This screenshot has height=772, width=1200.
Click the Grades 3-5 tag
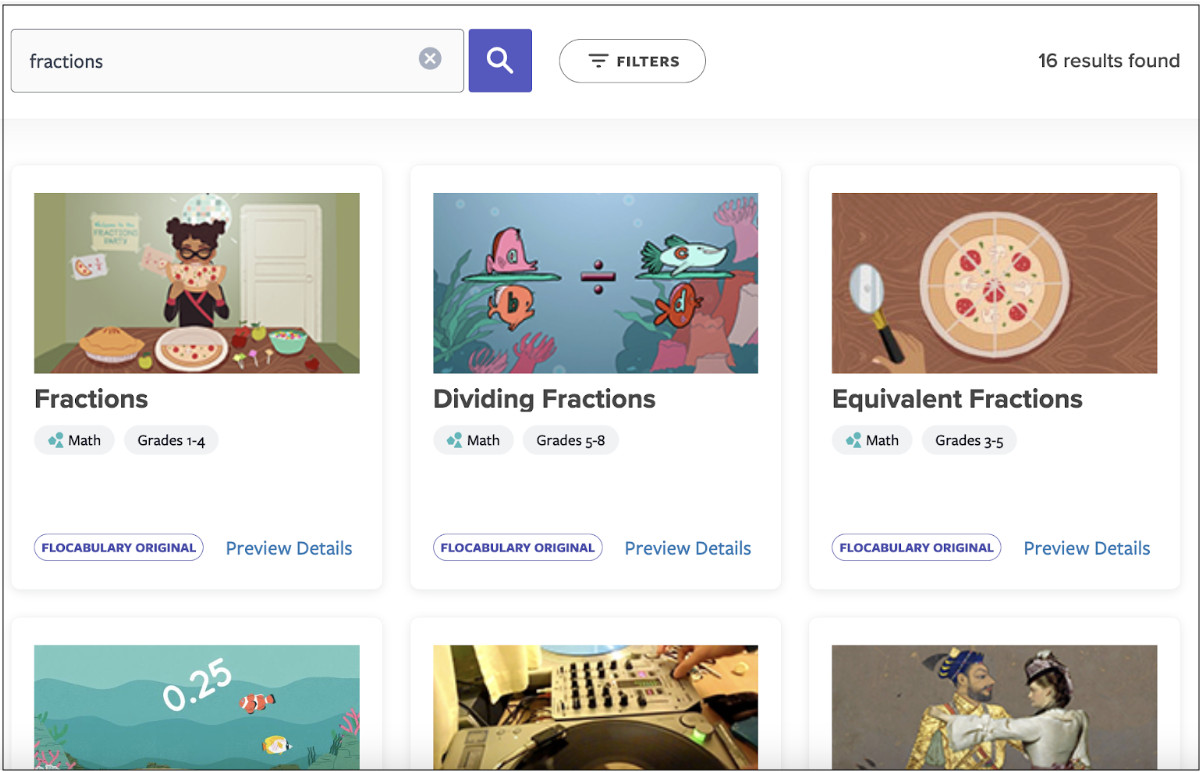pos(969,440)
